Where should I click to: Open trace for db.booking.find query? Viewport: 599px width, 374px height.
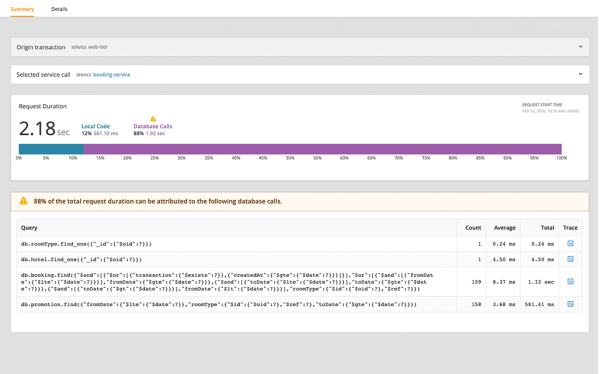pos(570,282)
